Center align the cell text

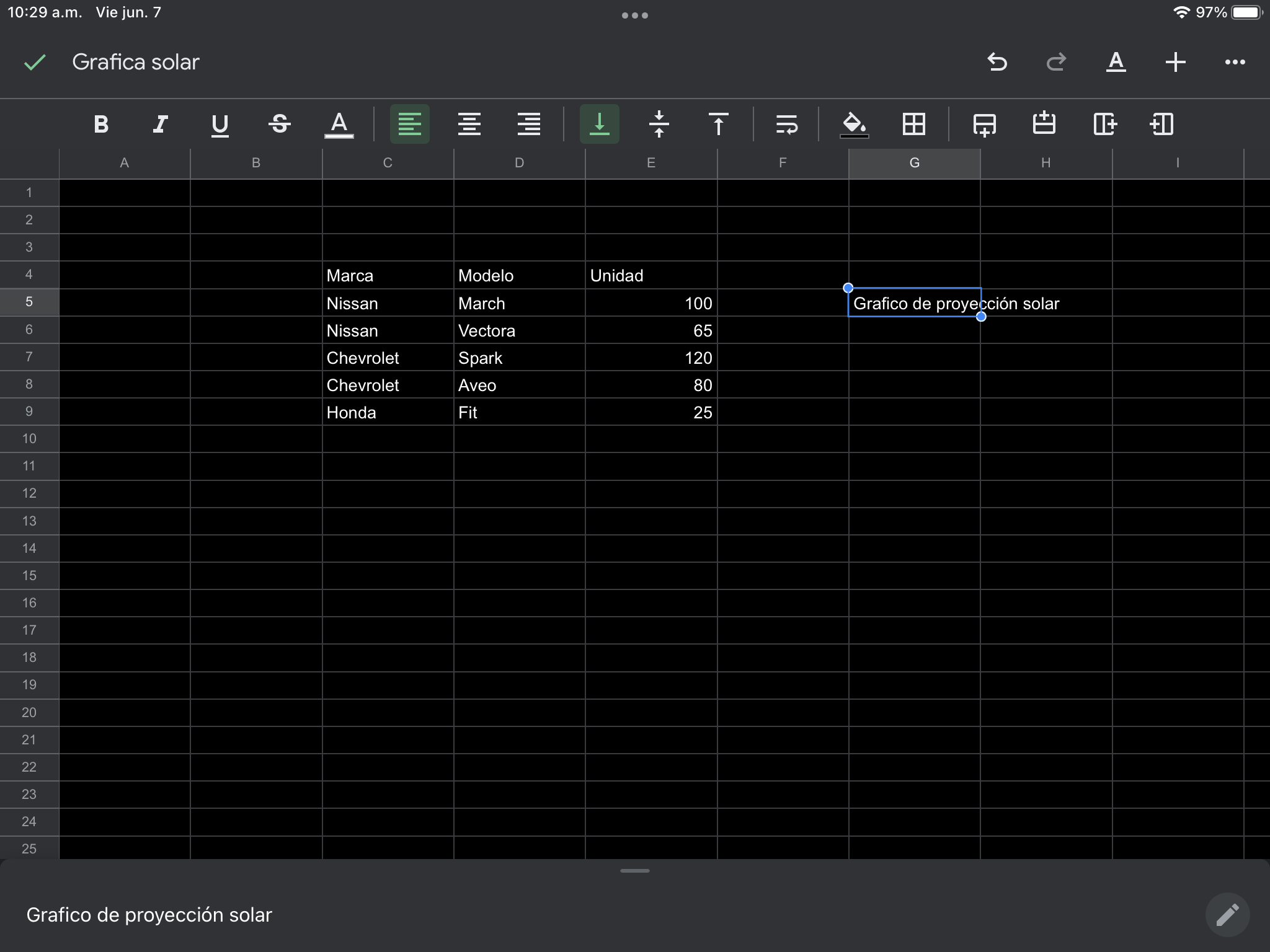pyautogui.click(x=469, y=124)
